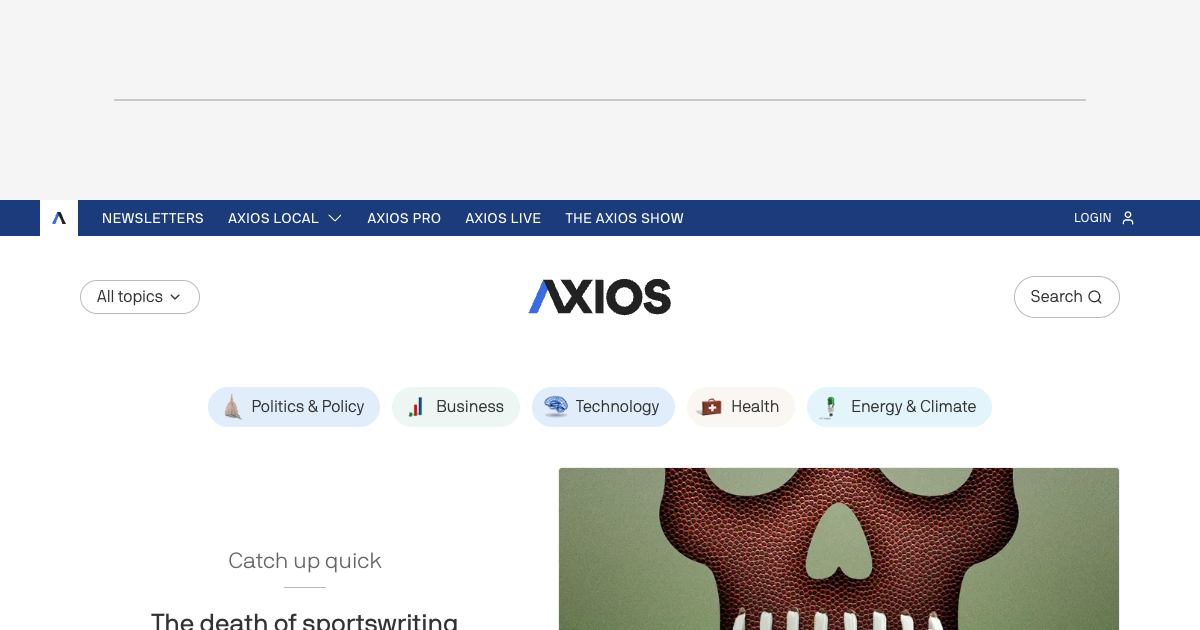This screenshot has width=1200, height=630.
Task: Select the Energy & Climate wind turbine icon
Action: point(829,406)
